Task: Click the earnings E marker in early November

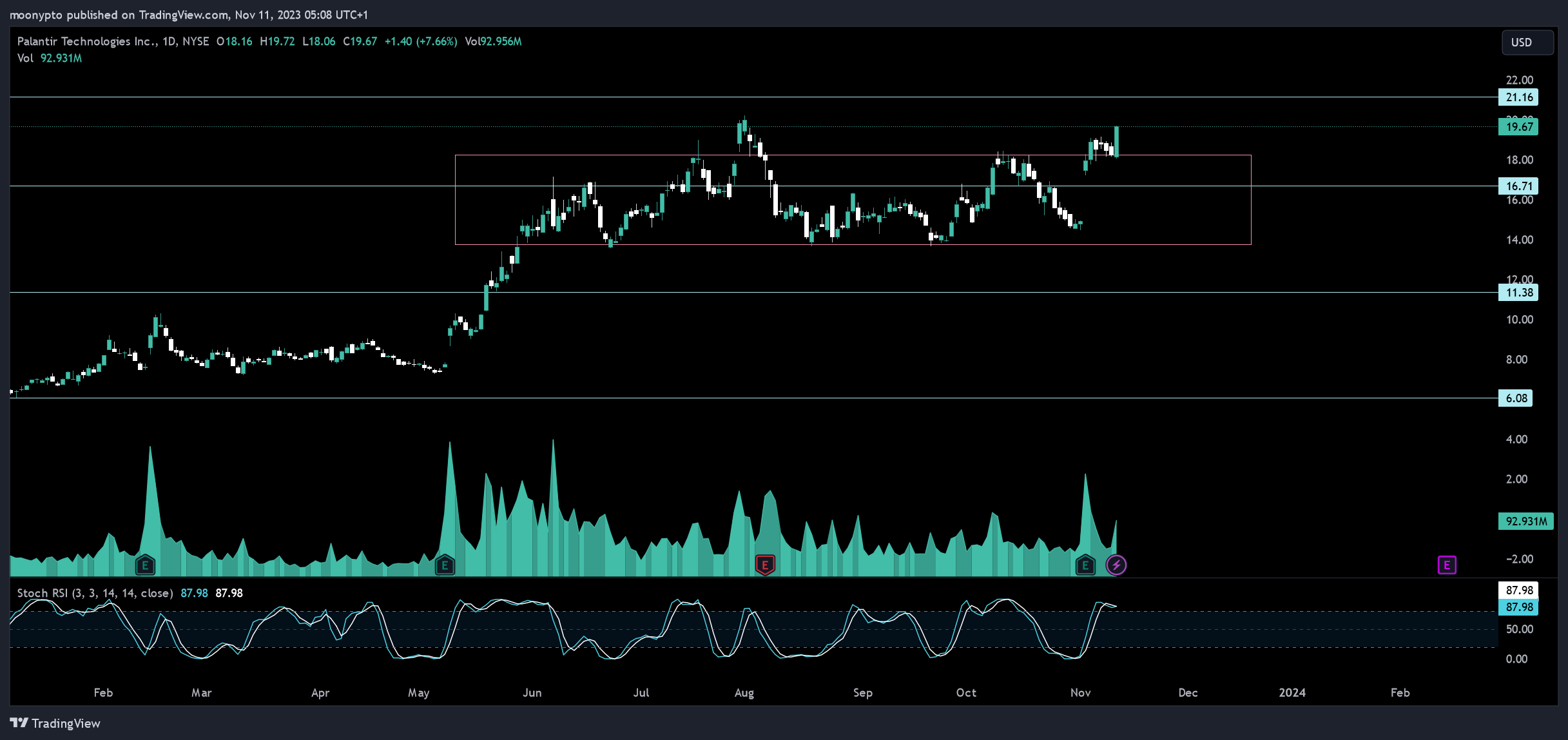Action: pos(1085,565)
